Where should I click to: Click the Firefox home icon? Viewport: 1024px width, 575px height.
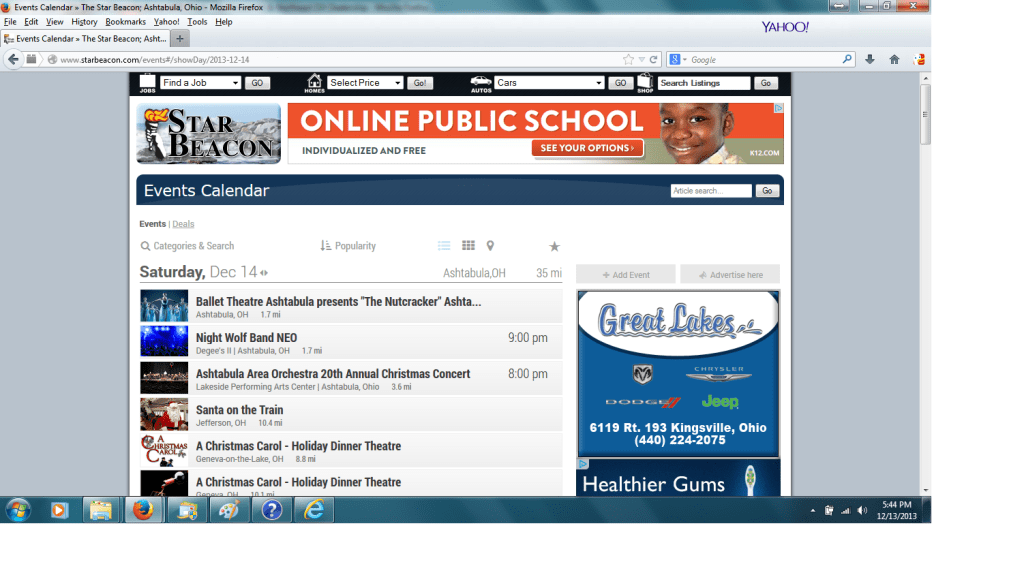click(894, 60)
